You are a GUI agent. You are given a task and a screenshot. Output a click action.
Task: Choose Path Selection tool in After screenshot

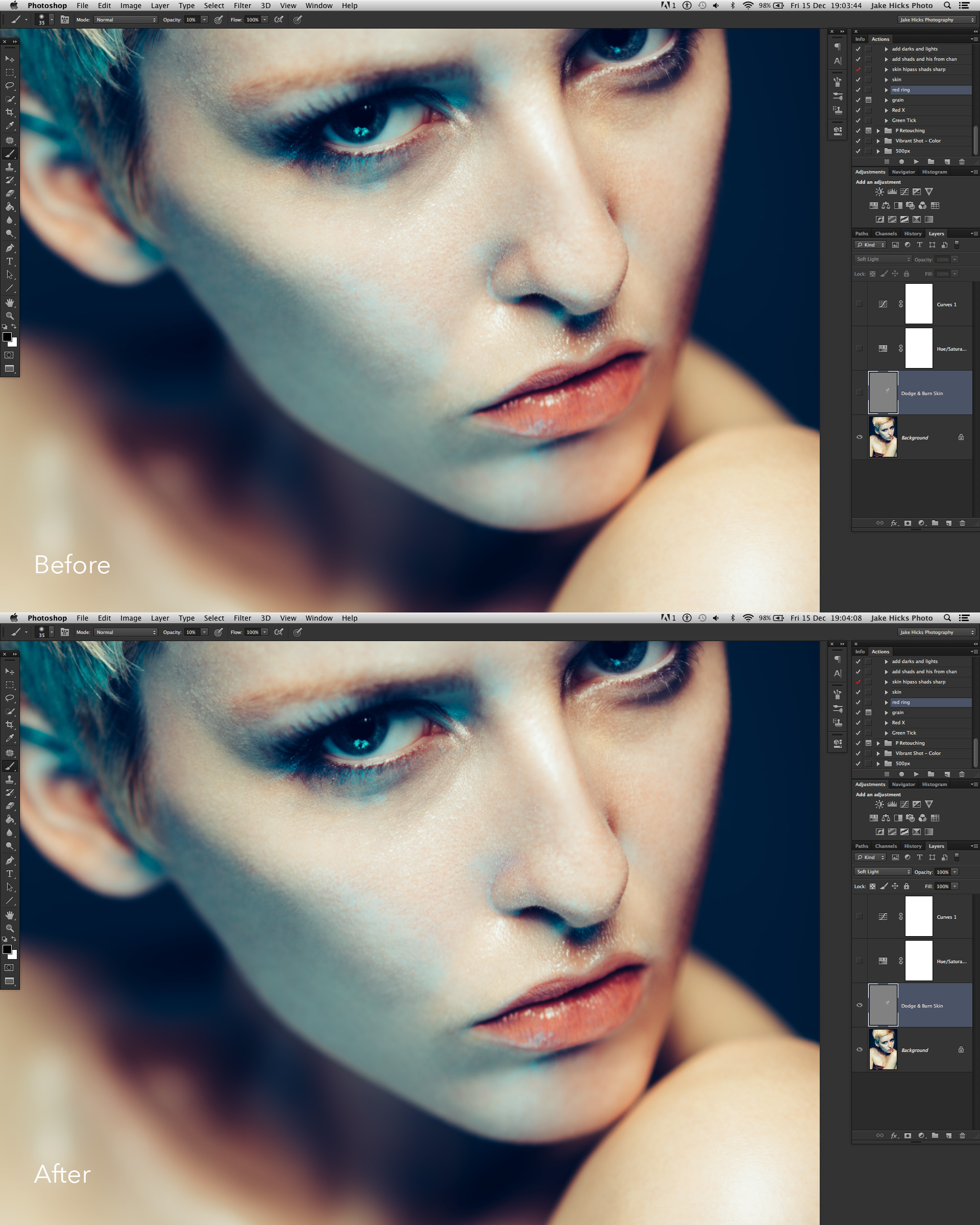pos(10,887)
